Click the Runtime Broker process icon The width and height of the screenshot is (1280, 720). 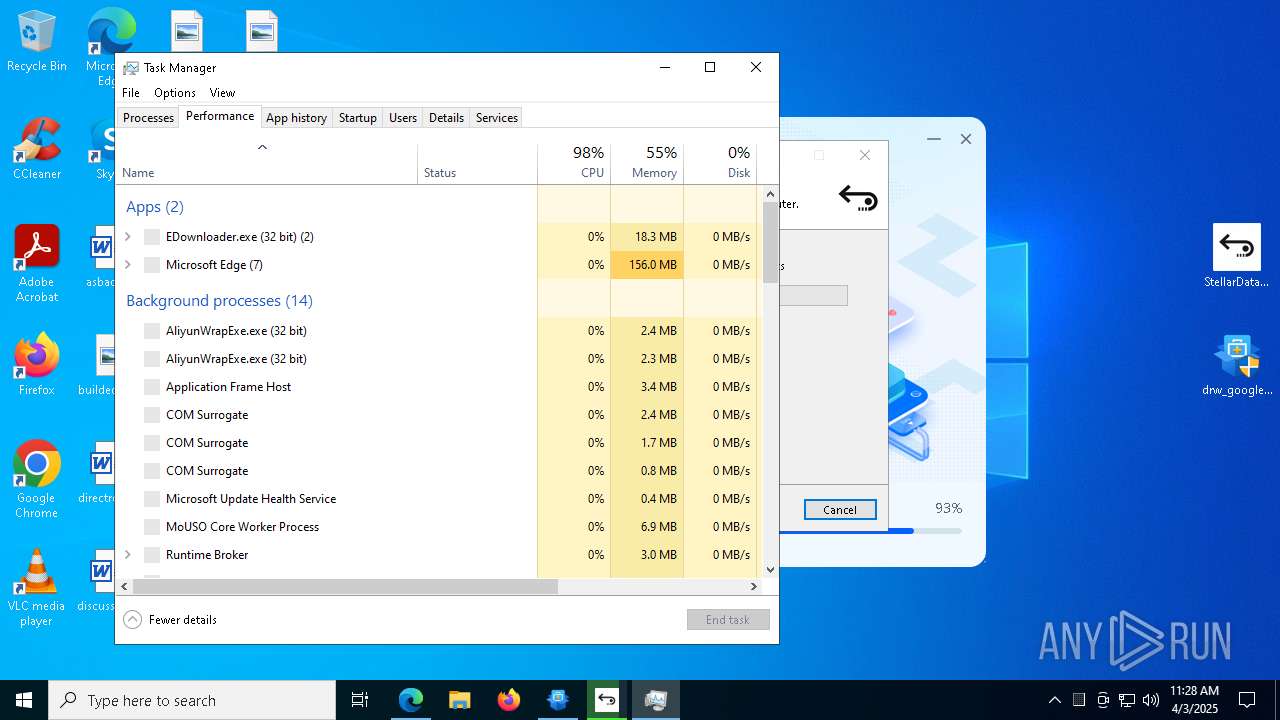[152, 555]
